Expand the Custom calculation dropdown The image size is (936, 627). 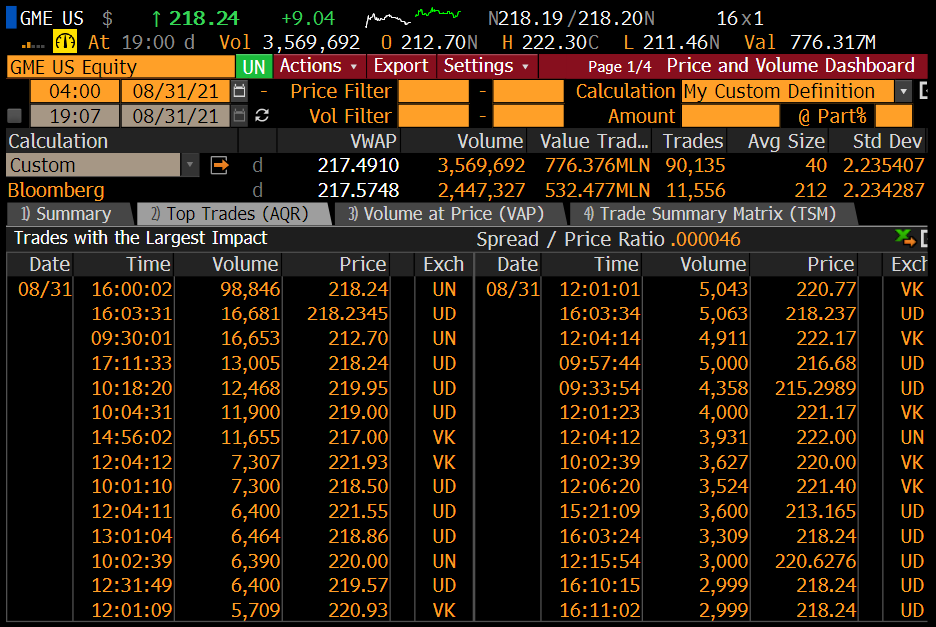(x=190, y=165)
